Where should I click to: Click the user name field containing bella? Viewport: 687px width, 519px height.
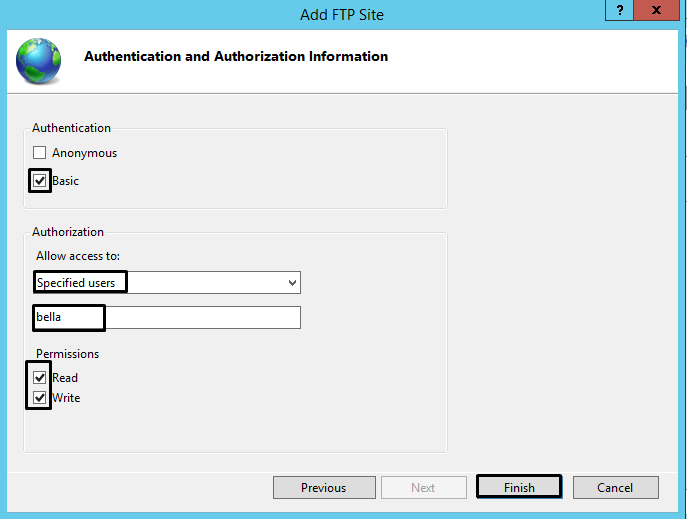(166, 317)
